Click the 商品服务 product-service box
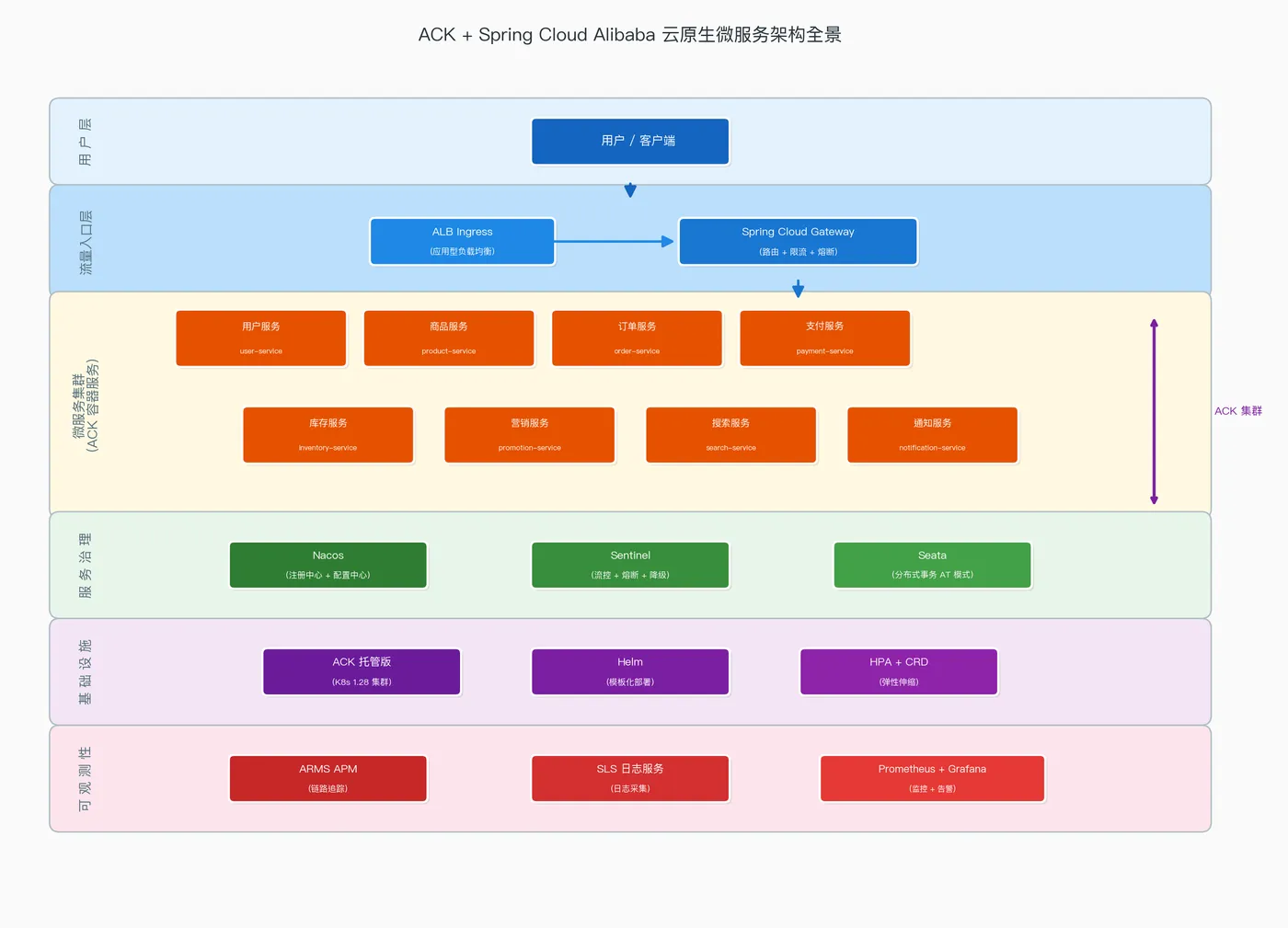This screenshot has height=928, width=1288. click(449, 338)
